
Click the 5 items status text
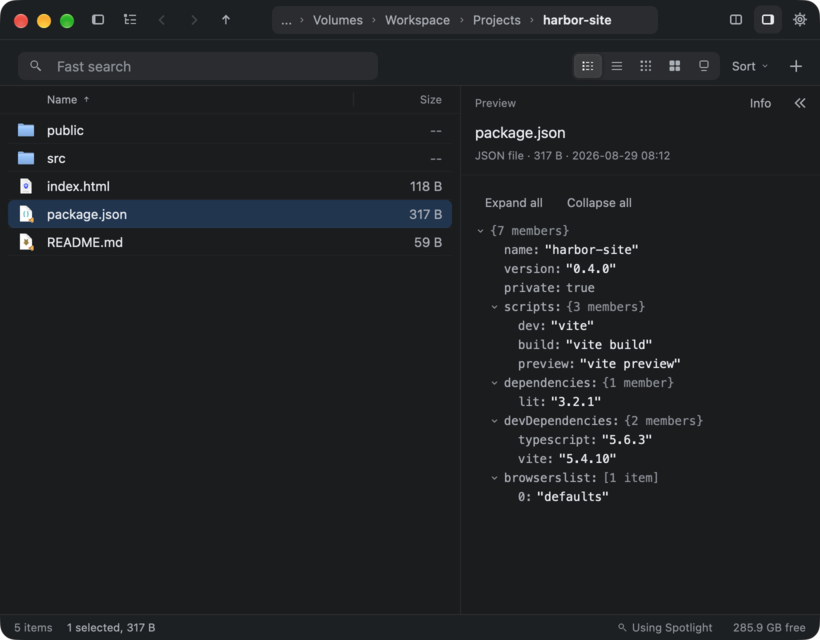(33, 627)
